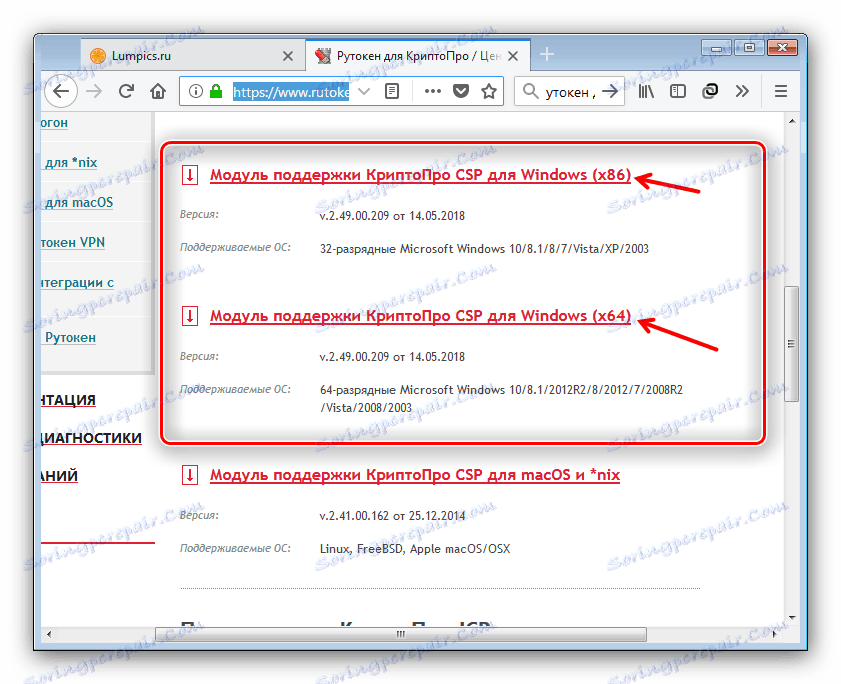Open the 'теграции с' sidebar link

click(x=77, y=282)
